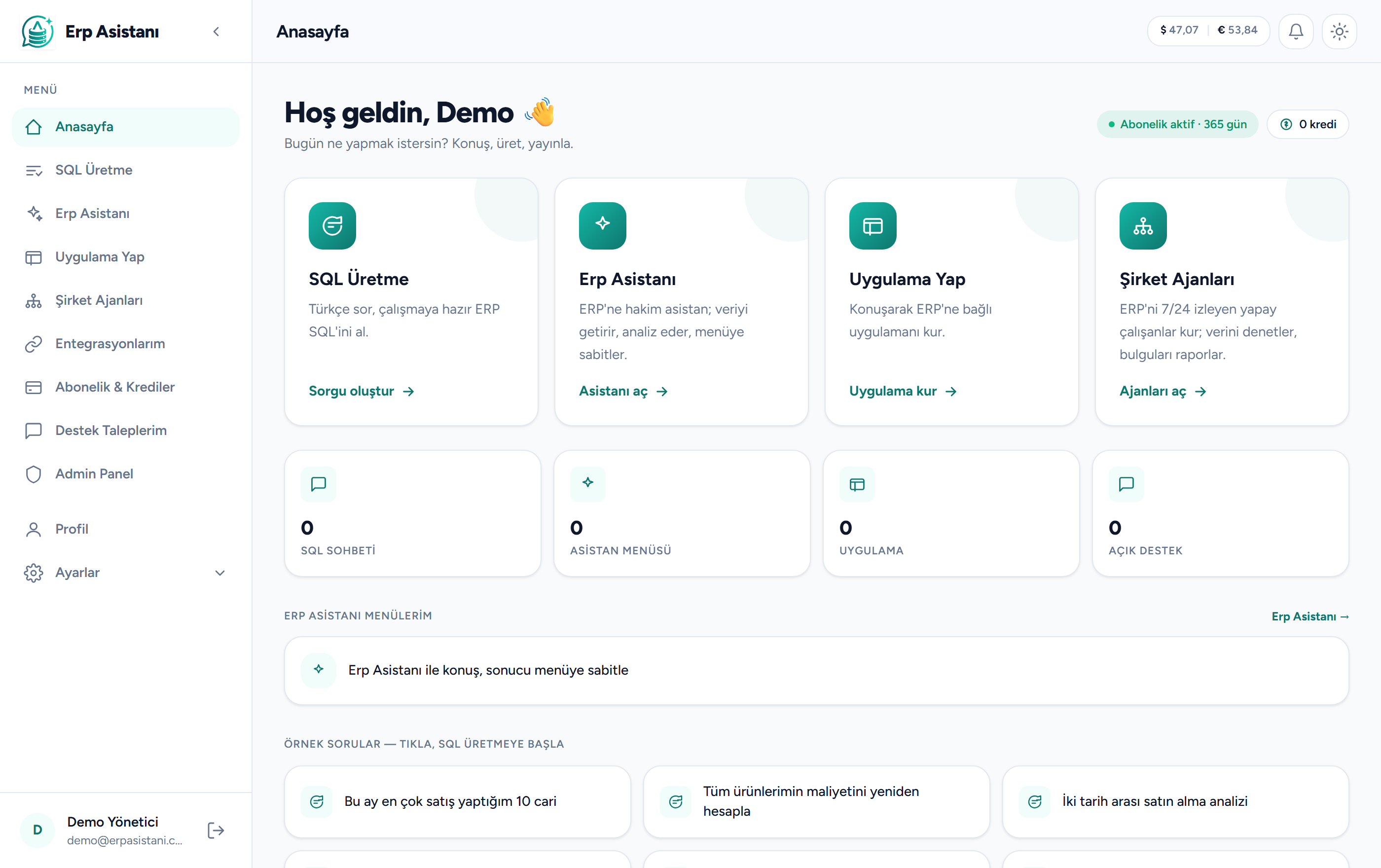The width and height of the screenshot is (1381, 868).
Task: Click the 0 kredi badge
Action: tap(1308, 124)
